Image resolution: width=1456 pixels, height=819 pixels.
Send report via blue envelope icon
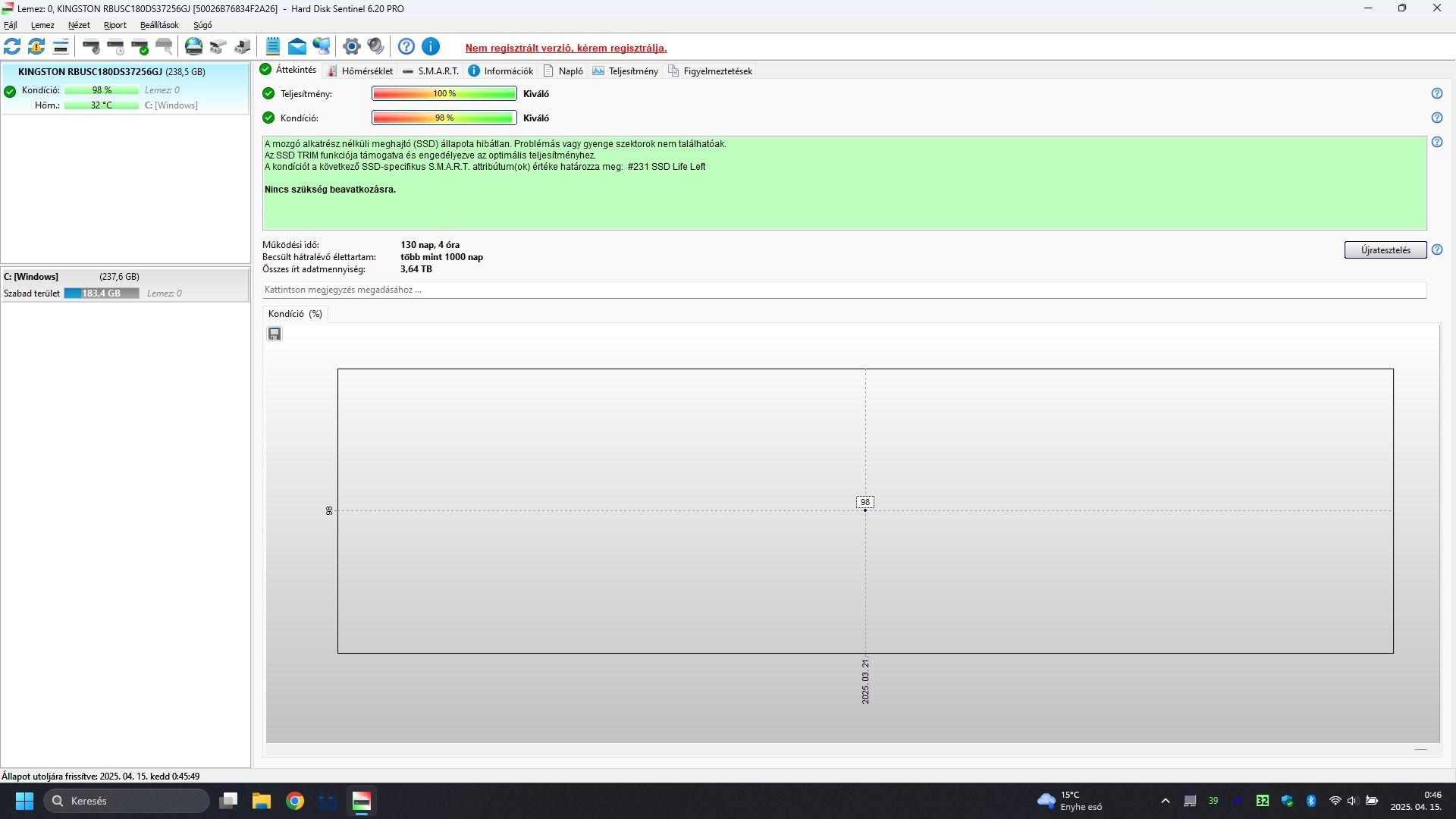(297, 46)
